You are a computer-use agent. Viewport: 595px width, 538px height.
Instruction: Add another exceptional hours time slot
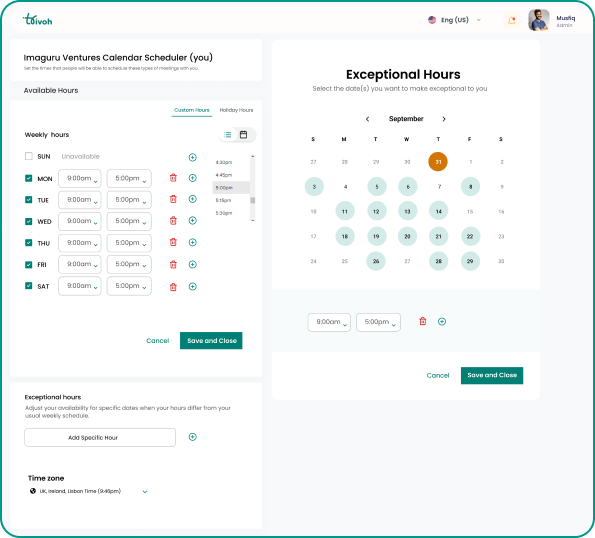pyautogui.click(x=442, y=322)
